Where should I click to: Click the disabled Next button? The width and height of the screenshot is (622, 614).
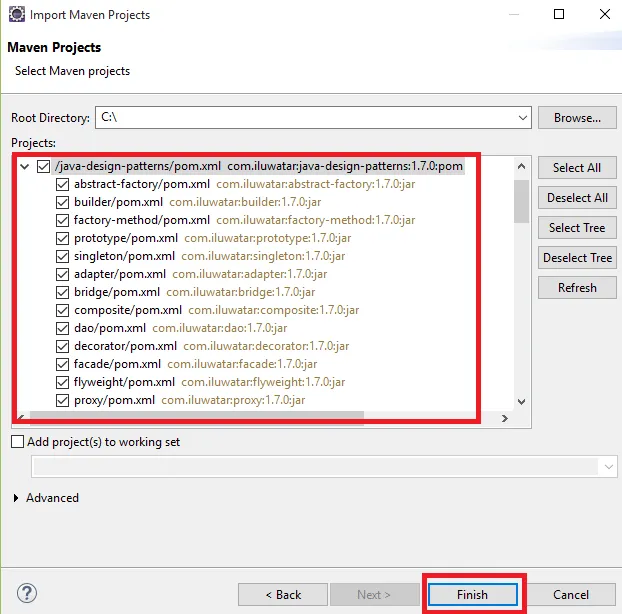coord(374,595)
